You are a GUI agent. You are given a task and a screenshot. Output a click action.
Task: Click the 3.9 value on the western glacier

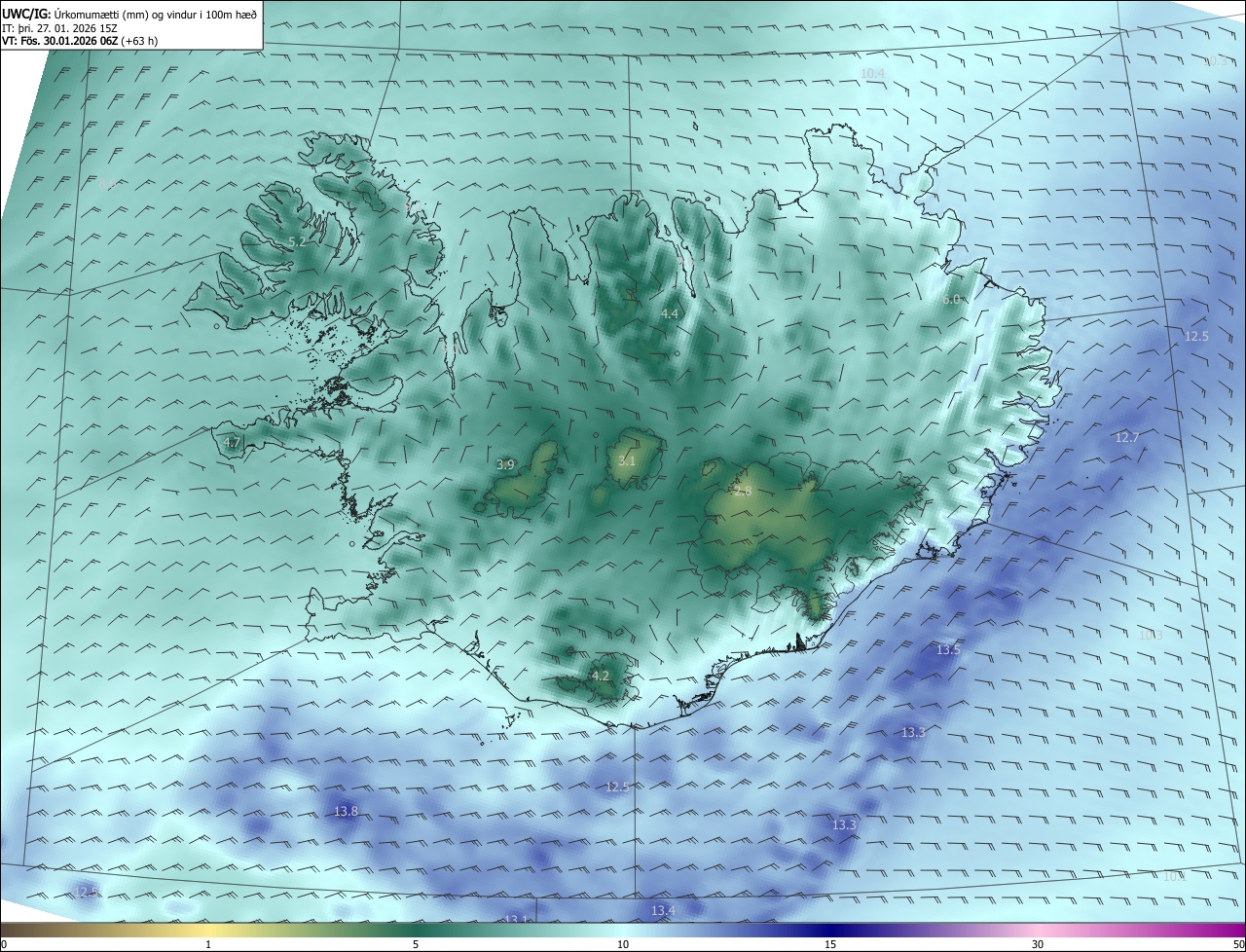pyautogui.click(x=505, y=464)
